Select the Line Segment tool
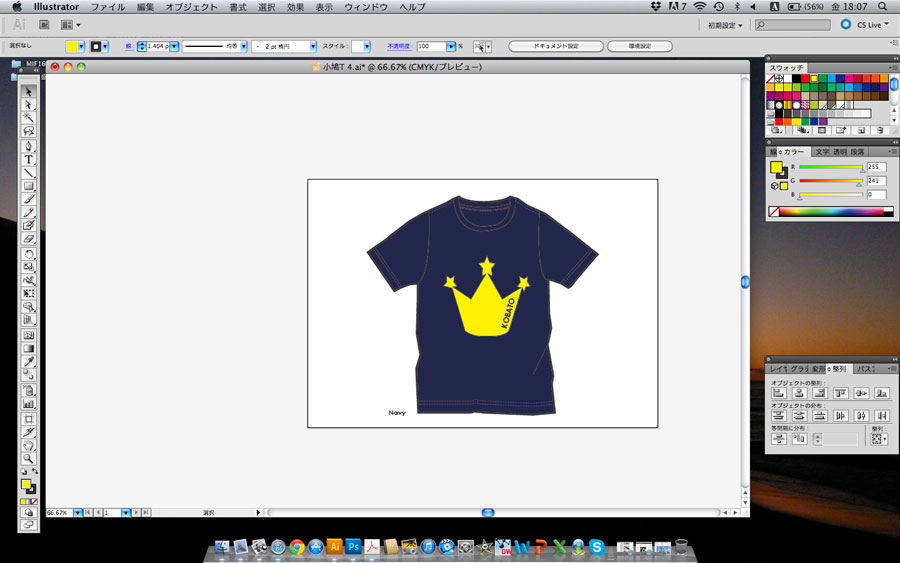900x563 pixels. (28, 173)
